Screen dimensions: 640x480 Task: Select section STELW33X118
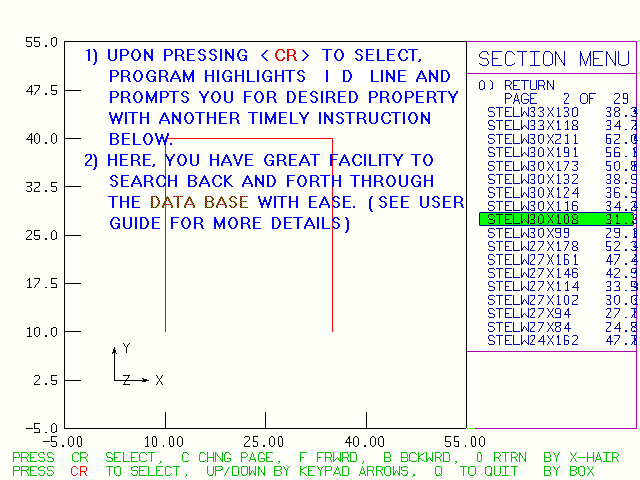(533, 125)
